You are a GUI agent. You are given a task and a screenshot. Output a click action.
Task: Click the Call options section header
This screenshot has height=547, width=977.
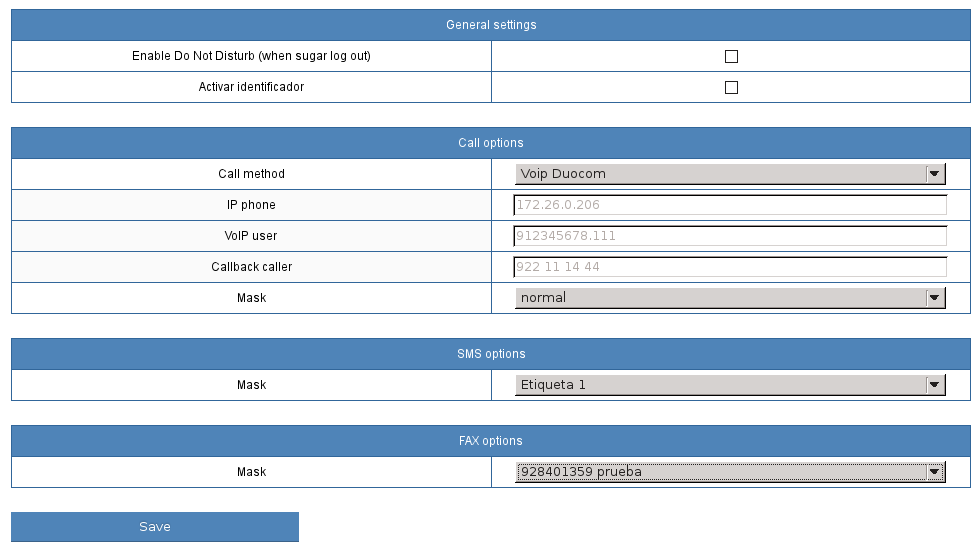490,143
